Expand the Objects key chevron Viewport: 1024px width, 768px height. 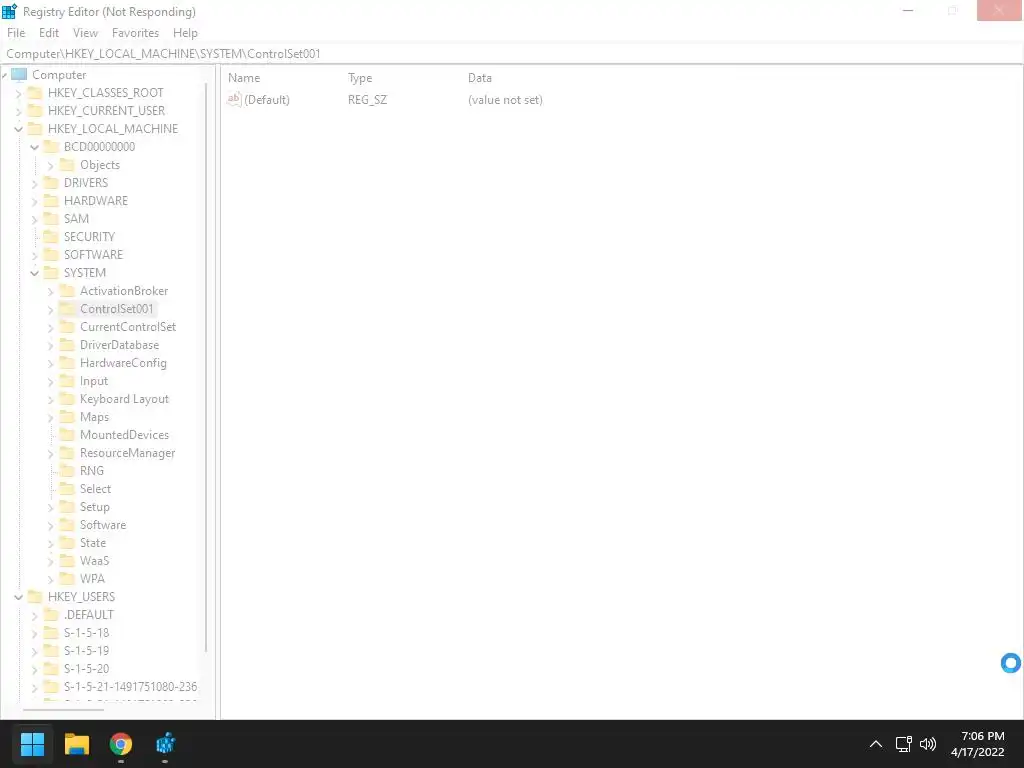[x=51, y=166]
